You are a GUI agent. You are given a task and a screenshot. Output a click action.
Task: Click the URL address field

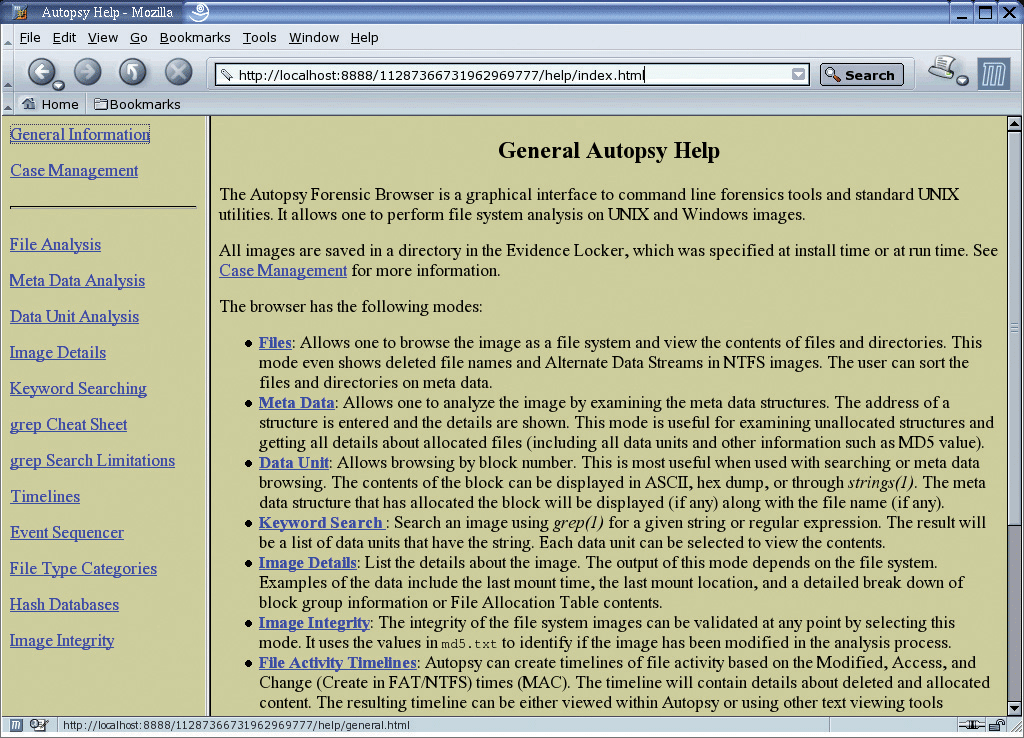tap(512, 75)
